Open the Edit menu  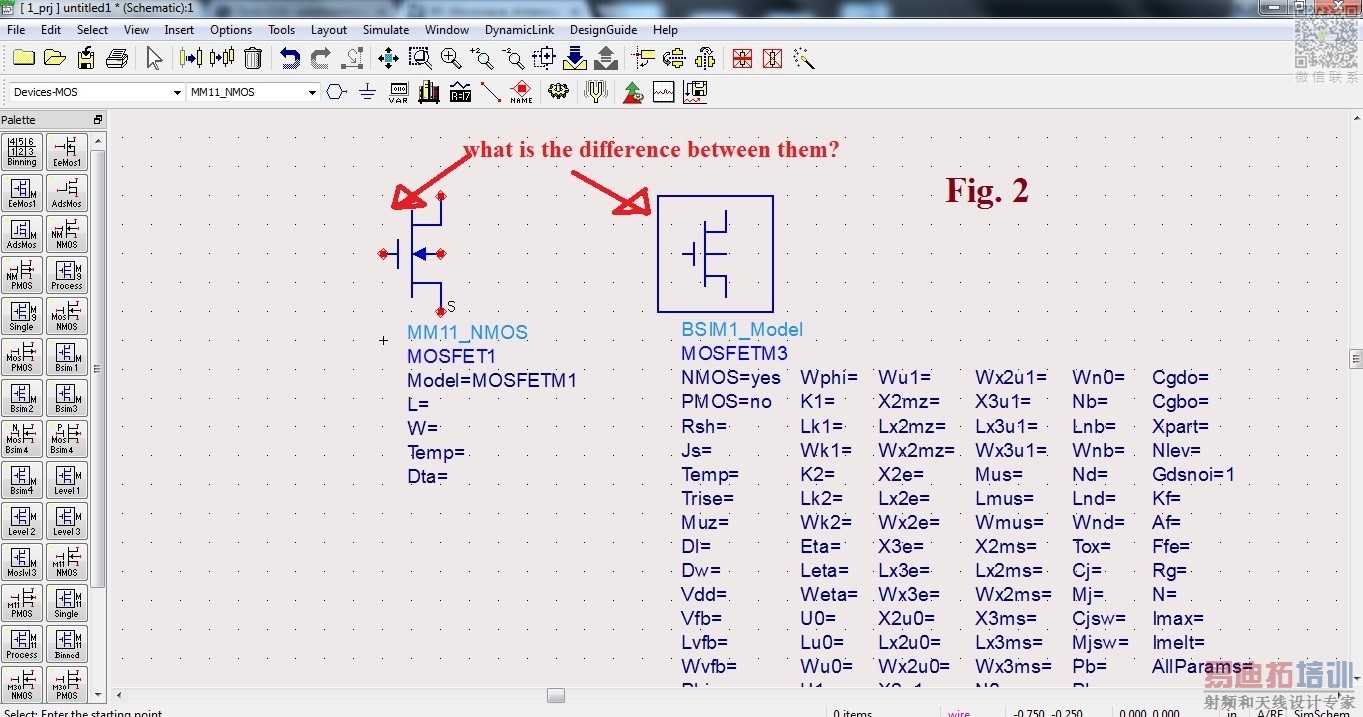(x=51, y=30)
